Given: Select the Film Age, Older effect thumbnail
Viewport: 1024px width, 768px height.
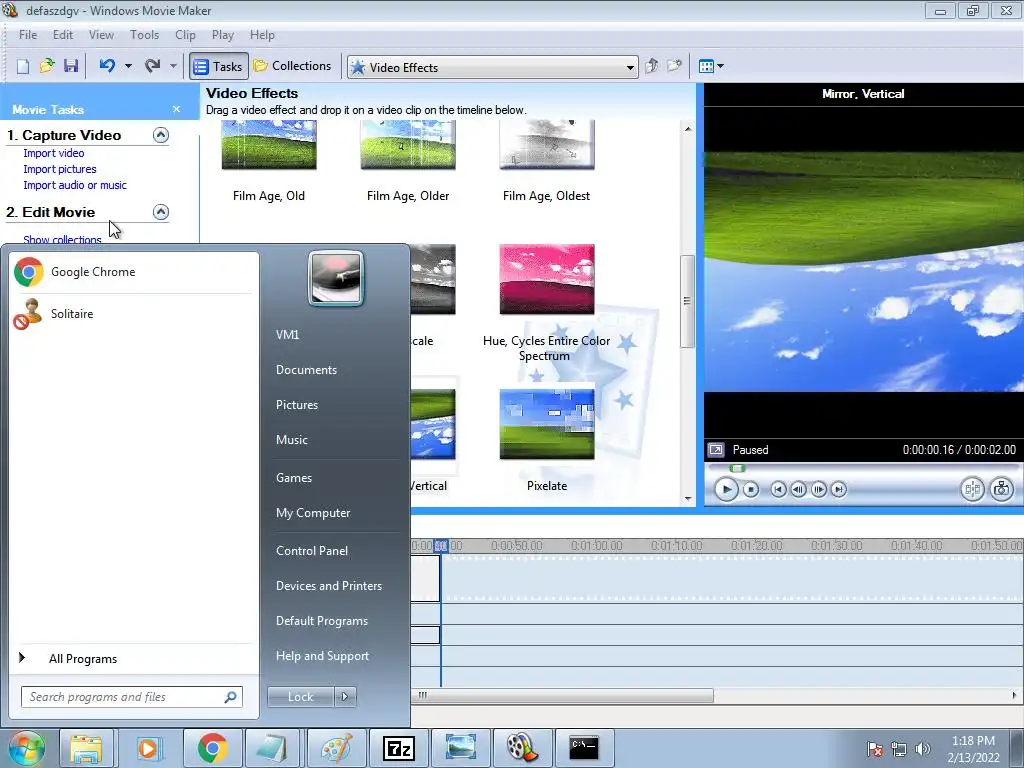Looking at the screenshot, I should 408,144.
